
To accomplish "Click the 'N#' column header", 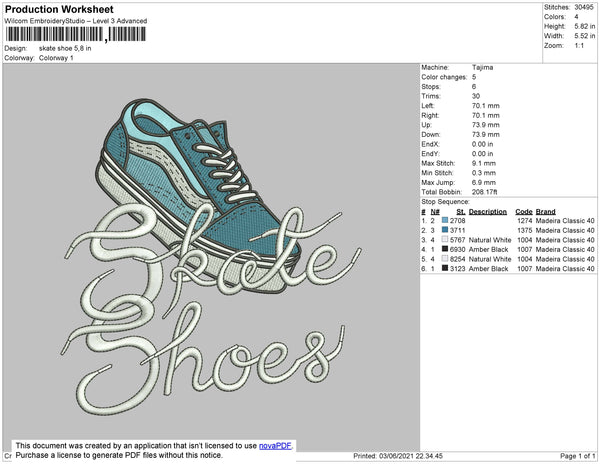I will [x=435, y=212].
